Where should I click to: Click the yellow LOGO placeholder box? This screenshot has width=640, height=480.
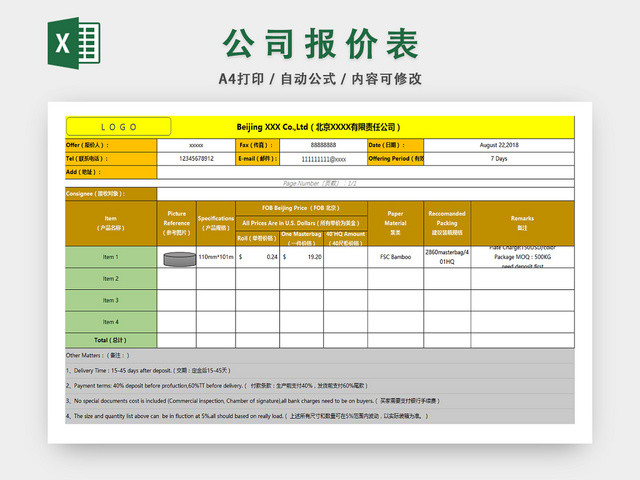[118, 127]
